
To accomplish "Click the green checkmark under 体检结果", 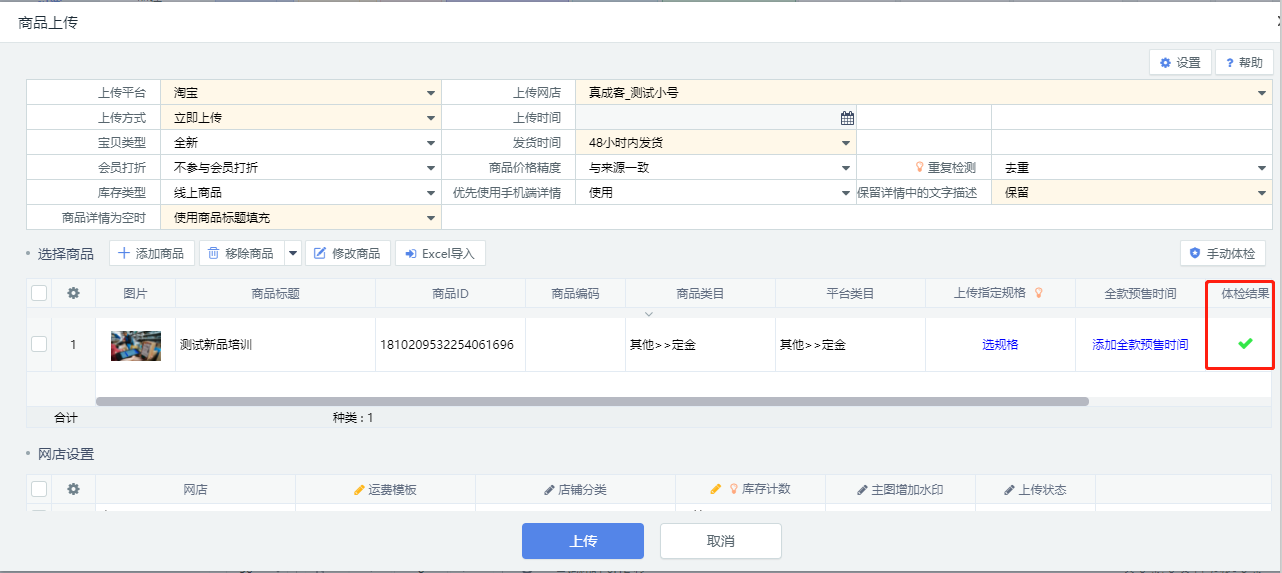I will coord(1245,344).
